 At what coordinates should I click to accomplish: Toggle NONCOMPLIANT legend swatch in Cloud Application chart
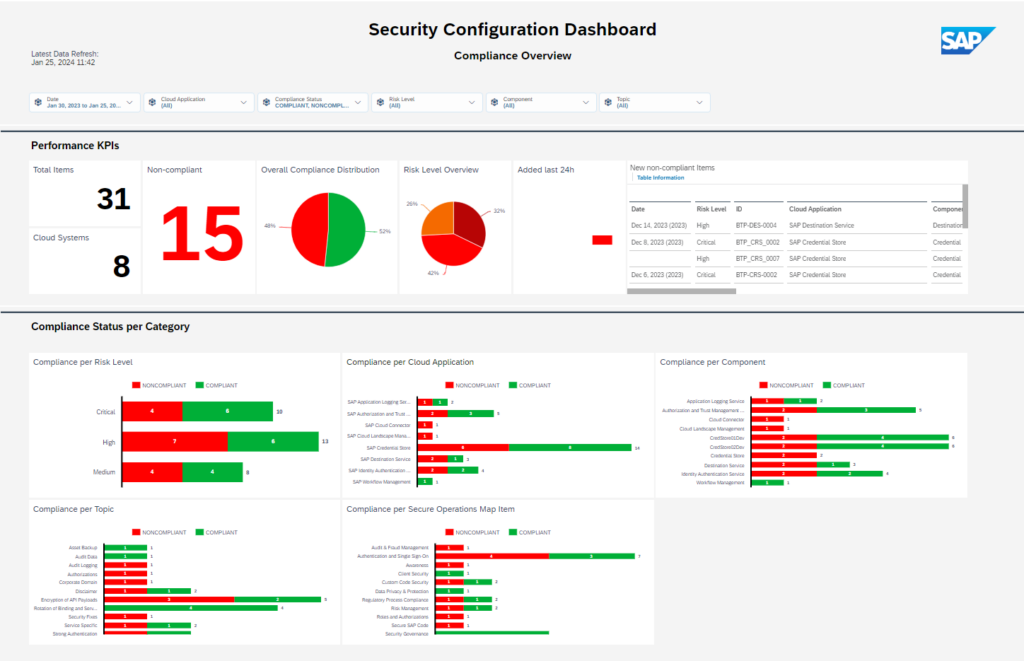(449, 385)
